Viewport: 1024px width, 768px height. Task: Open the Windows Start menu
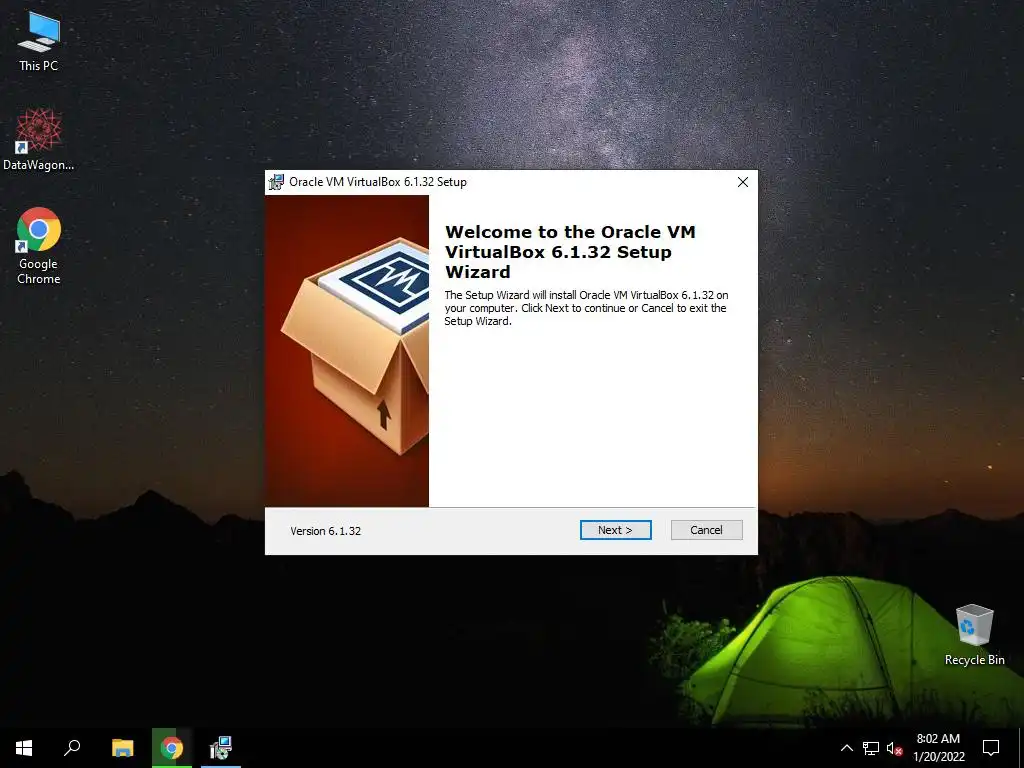click(24, 748)
